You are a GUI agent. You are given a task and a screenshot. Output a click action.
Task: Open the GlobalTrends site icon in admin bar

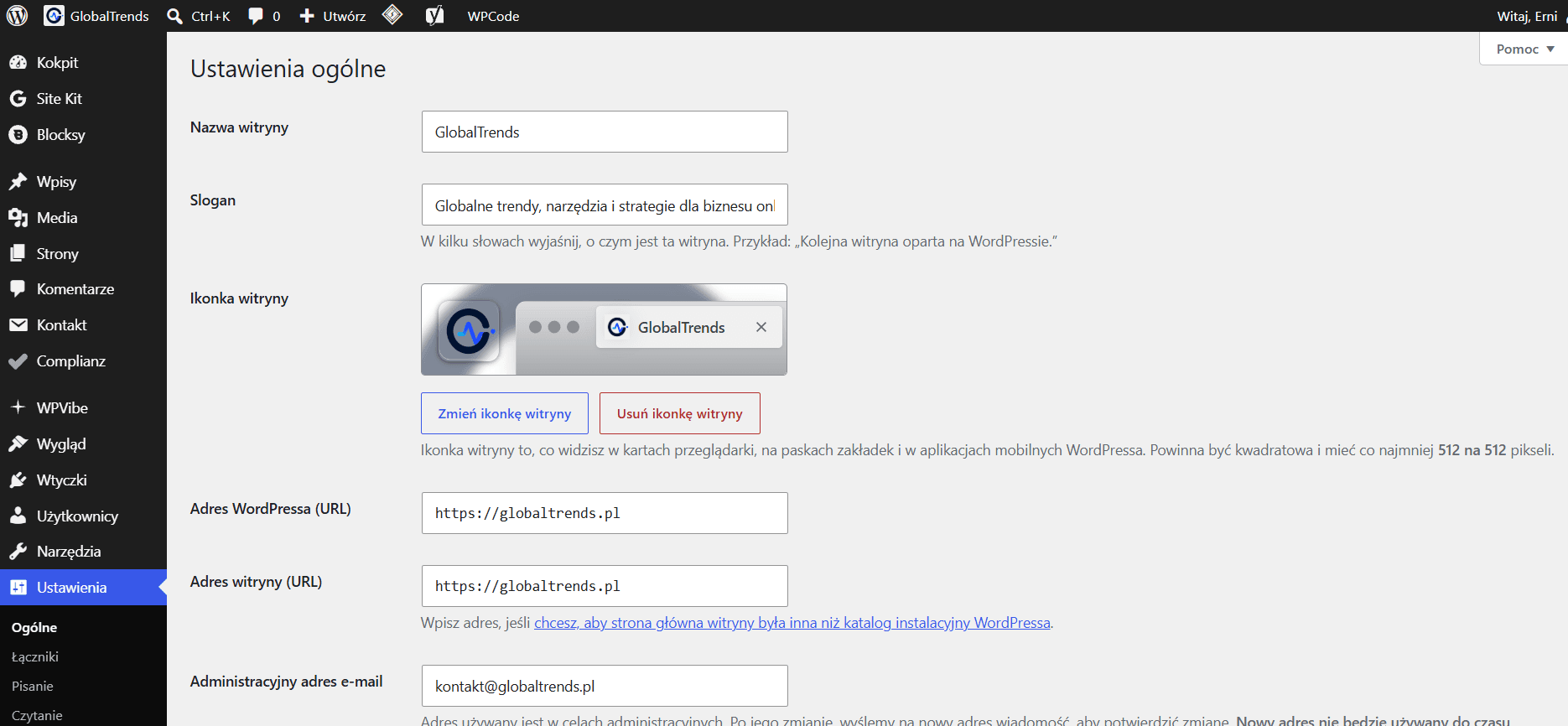54,16
